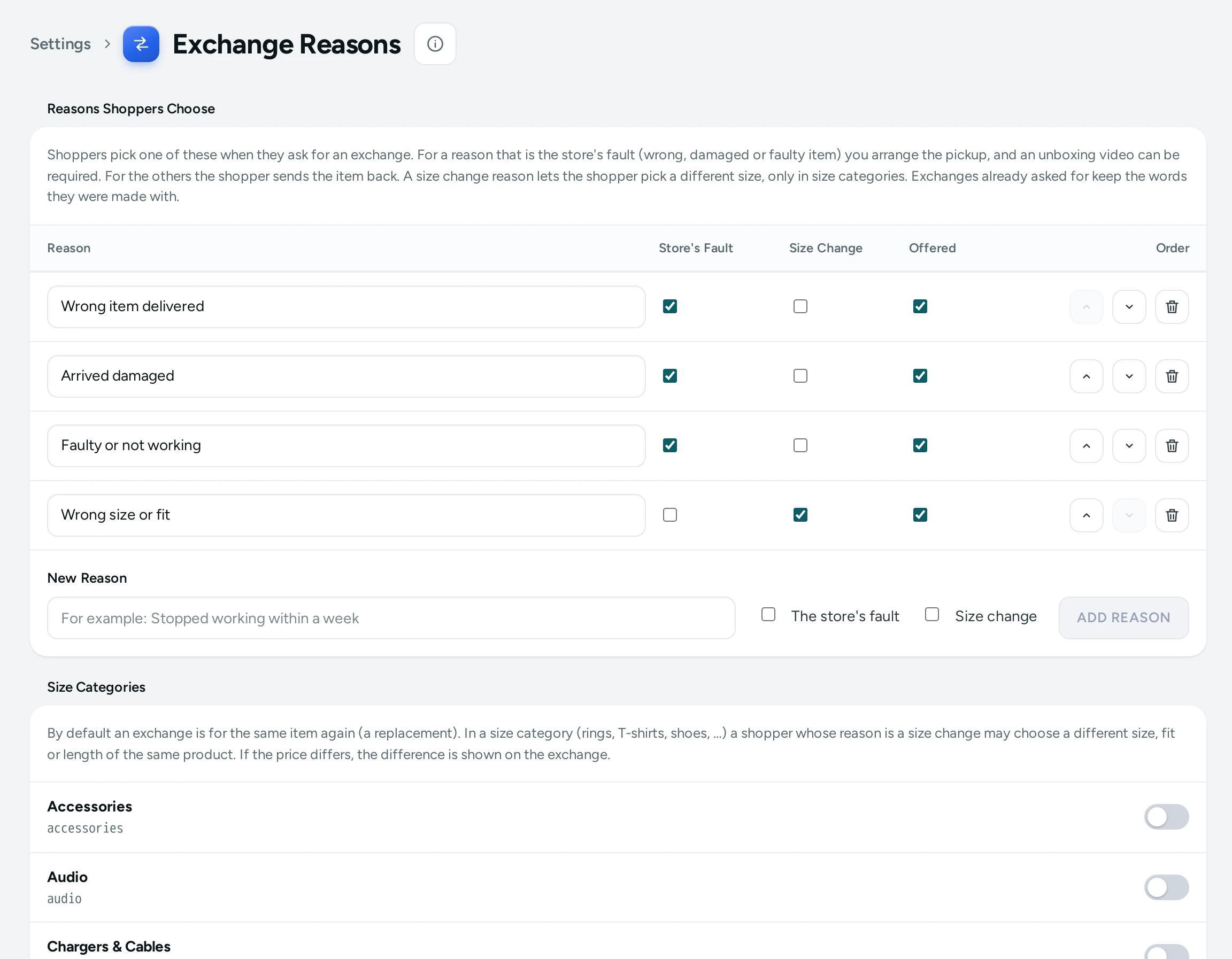Click the blue exchange arrows icon

coord(141,44)
